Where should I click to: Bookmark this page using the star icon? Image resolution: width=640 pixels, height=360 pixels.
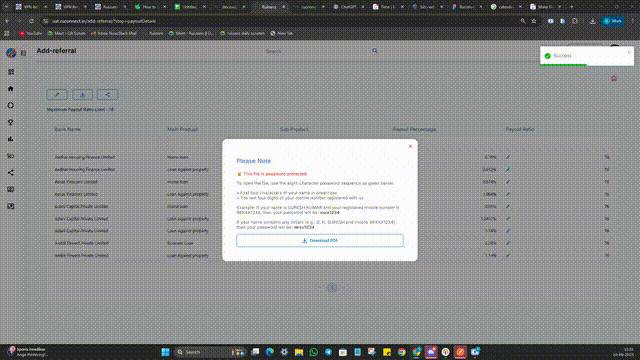coord(534,21)
